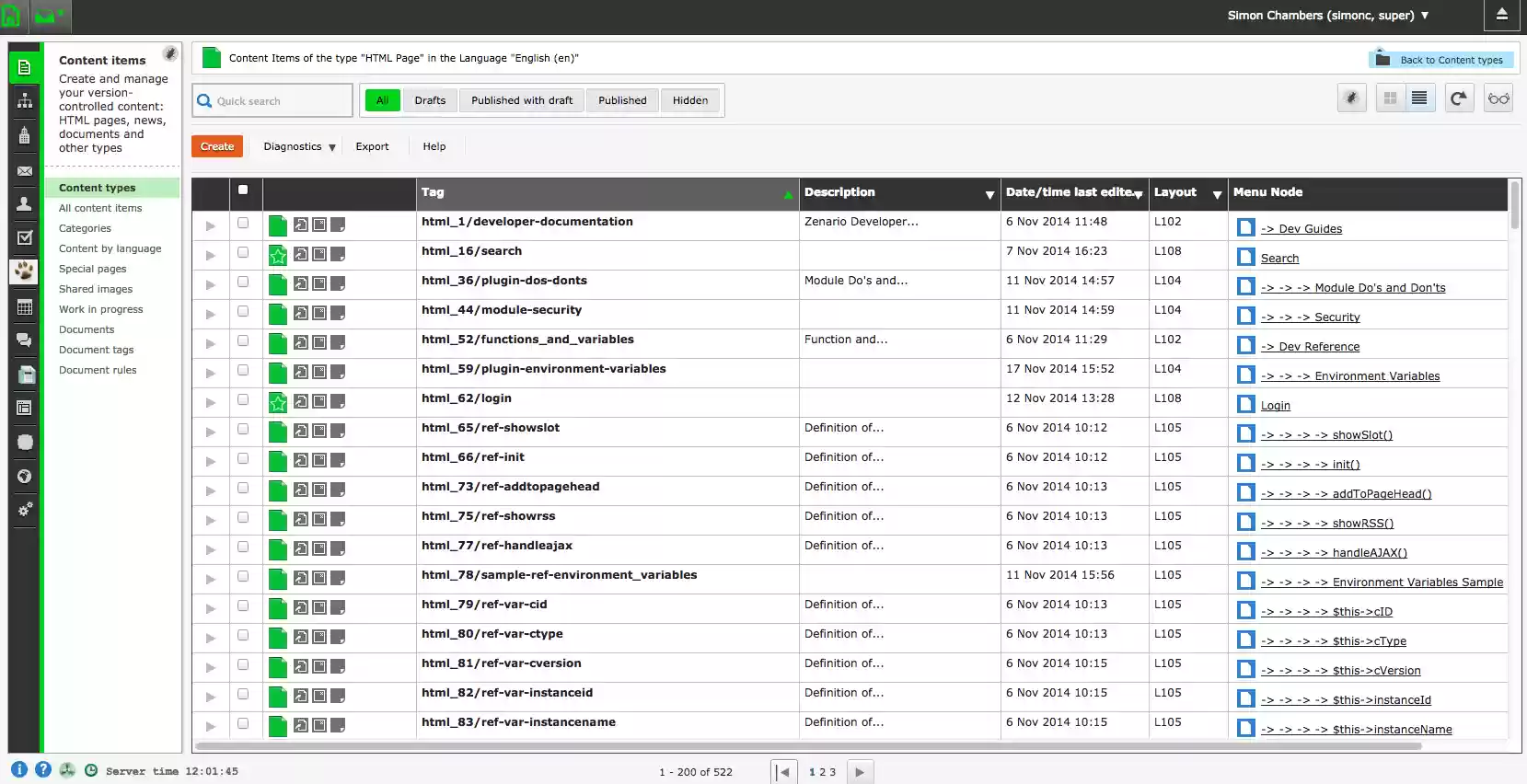Open the Dev Reference menu node link
The height and width of the screenshot is (784, 1527).
click(x=1318, y=347)
